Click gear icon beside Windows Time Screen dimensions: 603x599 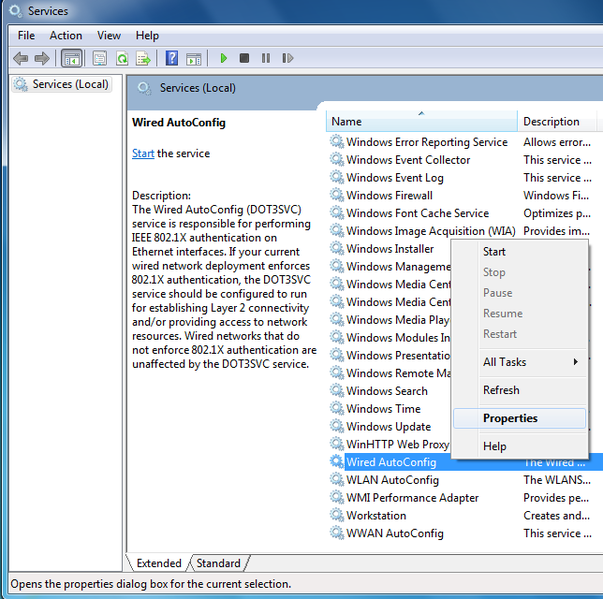coord(336,408)
